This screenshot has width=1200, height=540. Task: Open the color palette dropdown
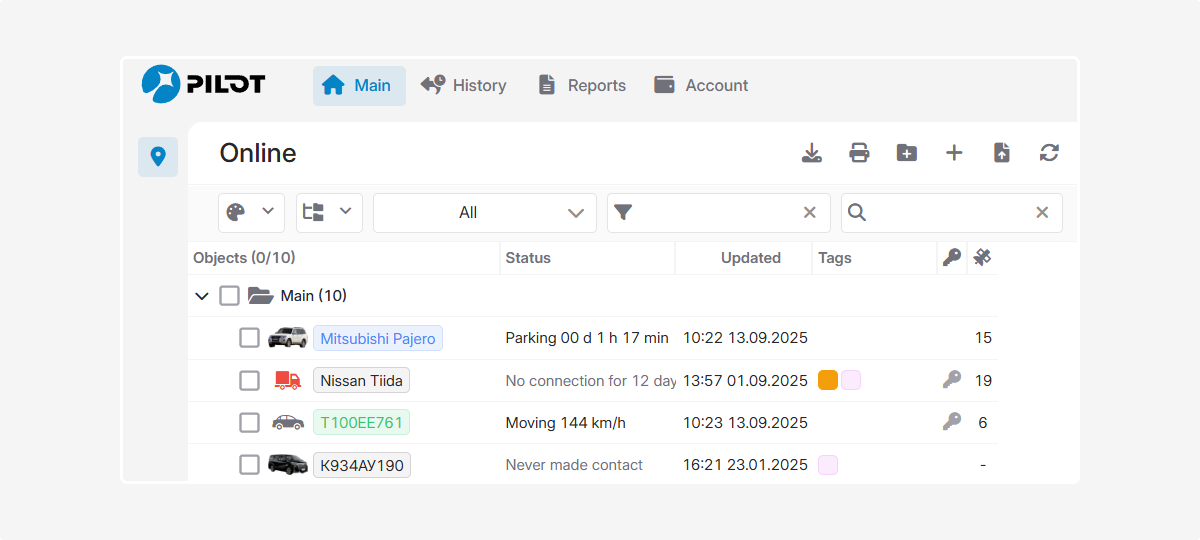click(x=251, y=212)
